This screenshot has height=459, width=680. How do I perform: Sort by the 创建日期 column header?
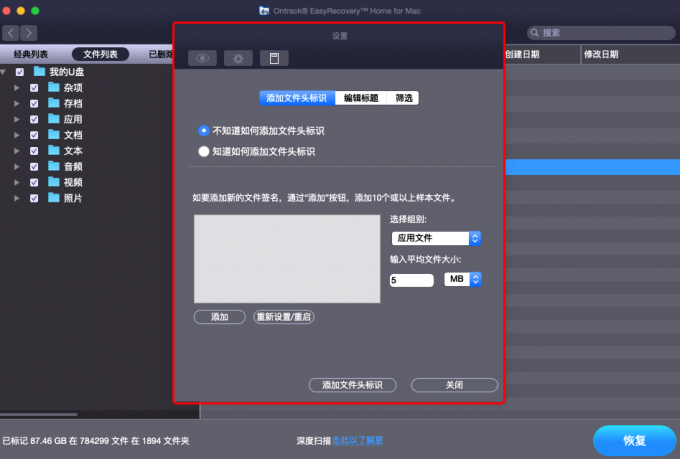tap(542, 54)
